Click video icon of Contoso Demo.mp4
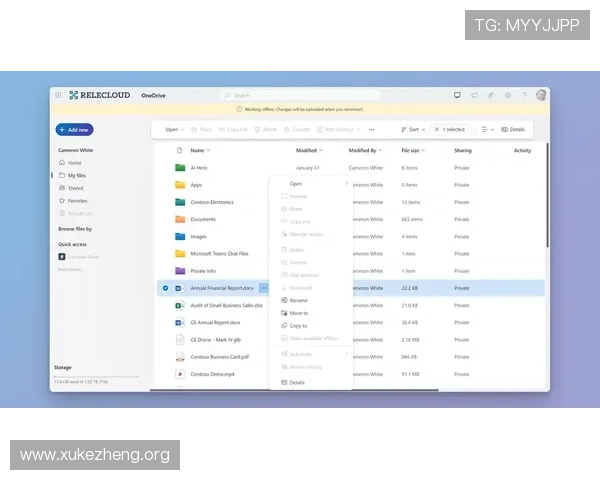600x480 pixels. (x=180, y=374)
